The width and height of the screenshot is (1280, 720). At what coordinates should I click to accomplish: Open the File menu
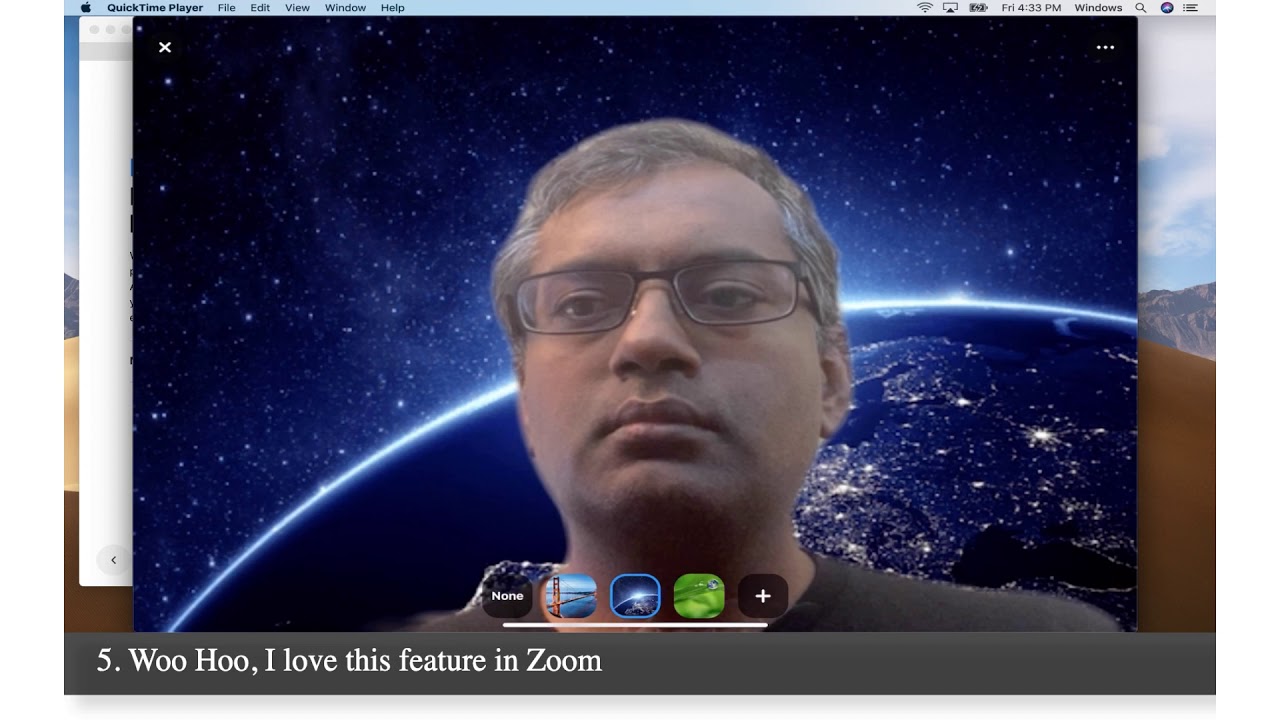227,8
